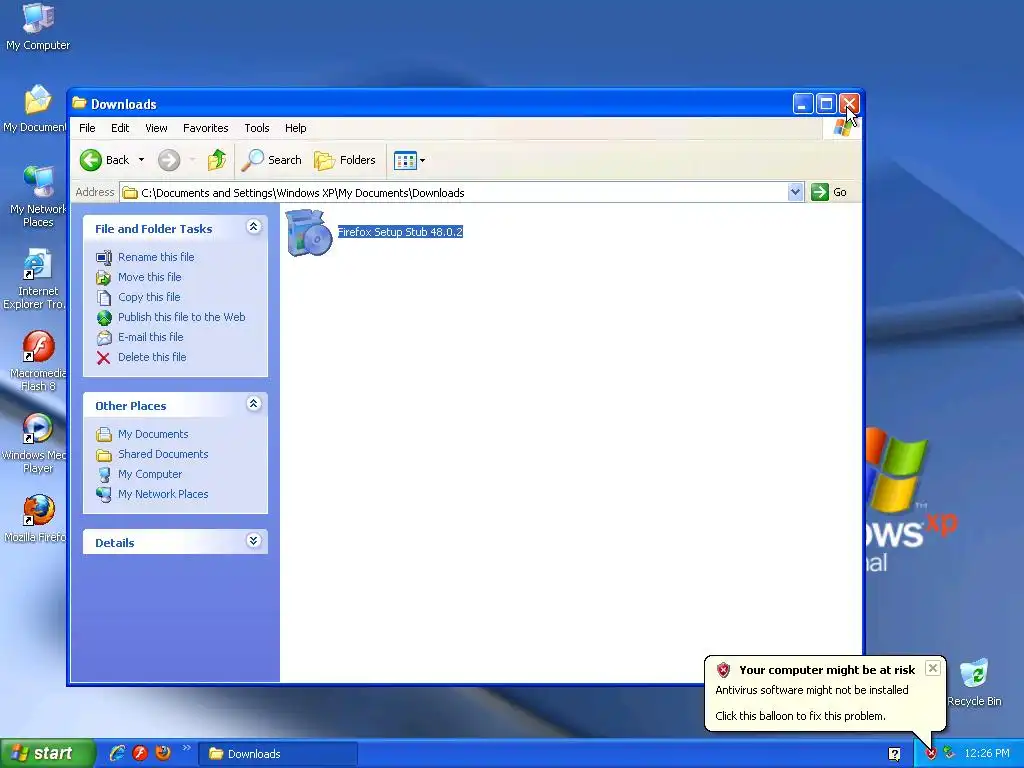Image resolution: width=1024 pixels, height=768 pixels.
Task: Select the Recycle Bin icon
Action: [974, 682]
